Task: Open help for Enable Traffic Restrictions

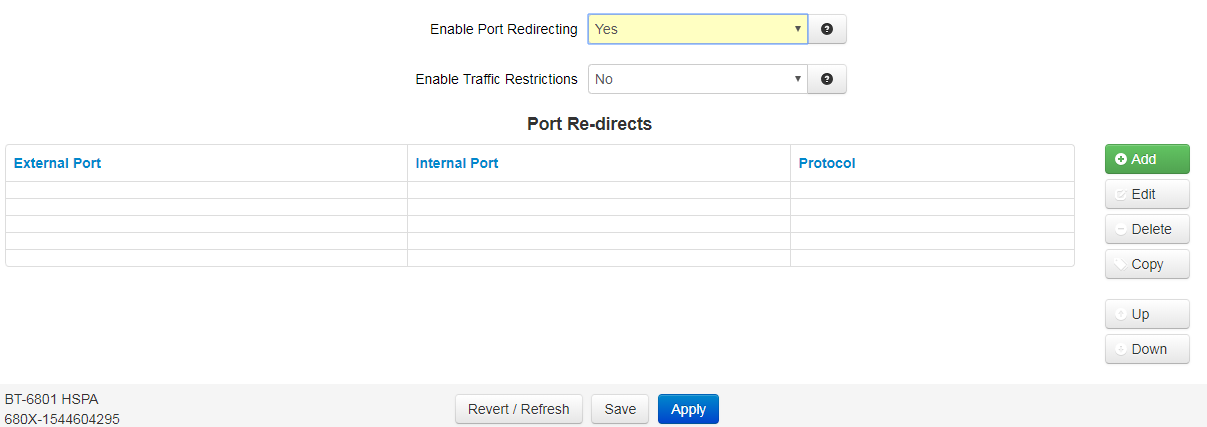Action: point(827,79)
